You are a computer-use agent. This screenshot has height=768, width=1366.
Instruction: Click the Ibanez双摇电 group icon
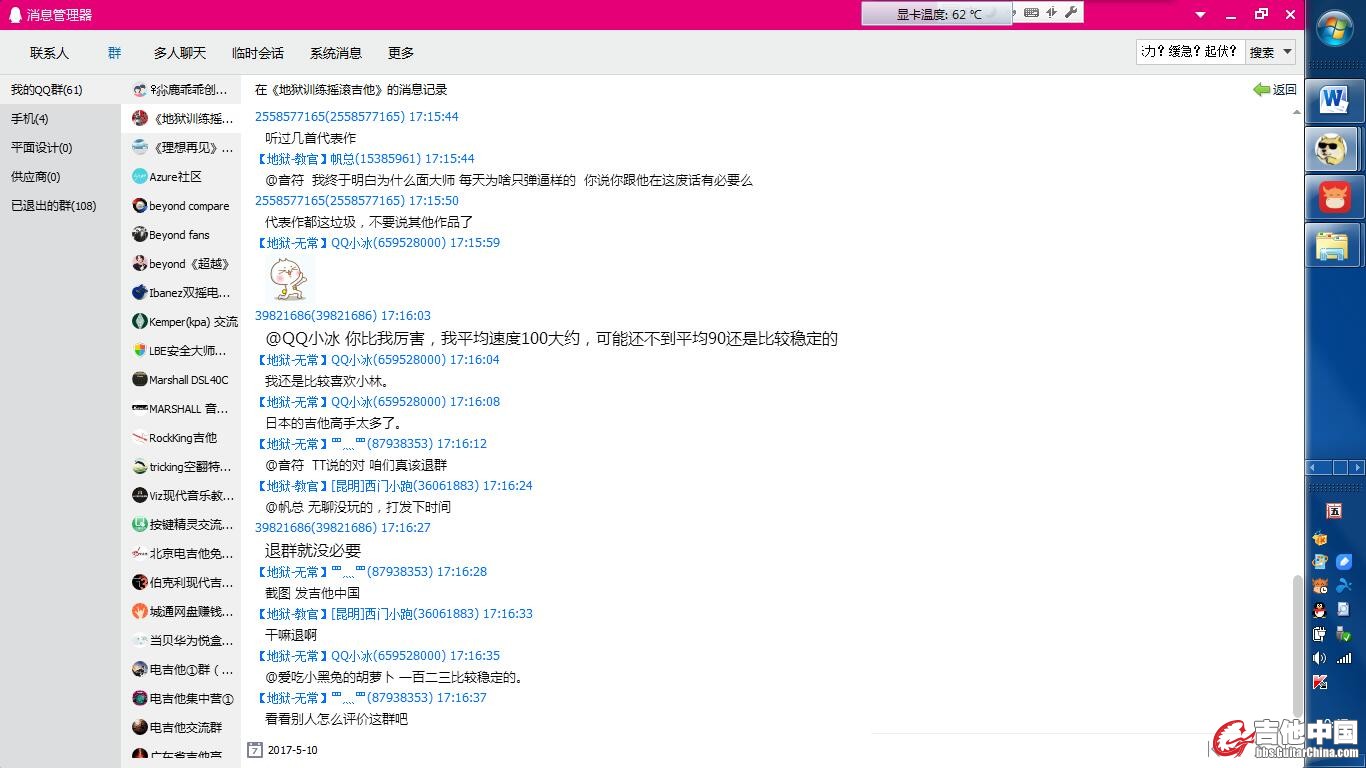point(140,292)
